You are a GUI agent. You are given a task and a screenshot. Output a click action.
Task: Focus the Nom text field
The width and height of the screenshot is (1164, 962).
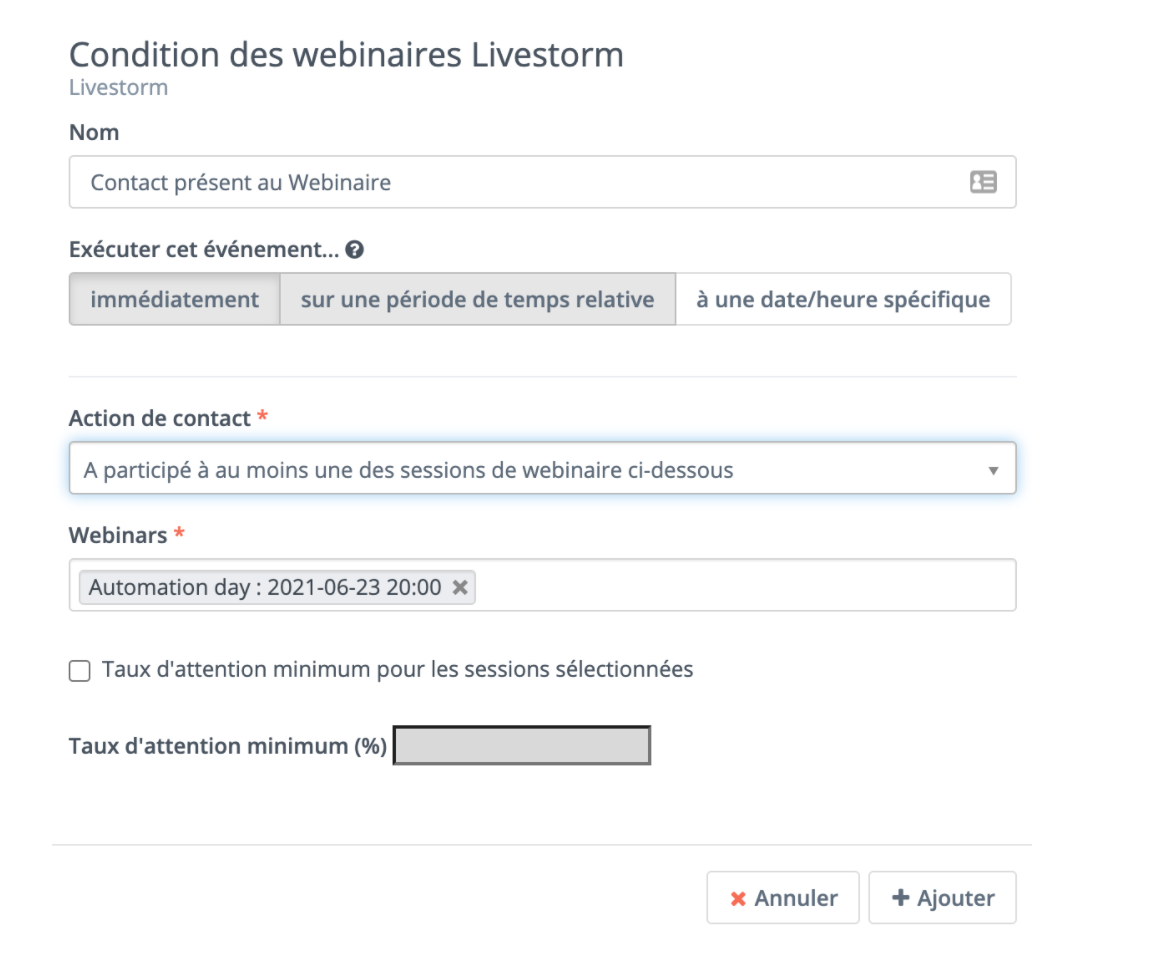[x=543, y=182]
